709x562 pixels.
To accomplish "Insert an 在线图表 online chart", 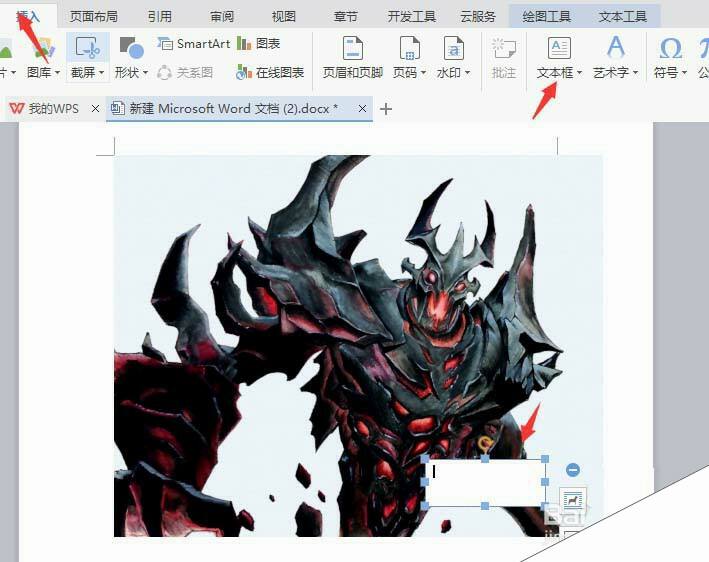I will [x=270, y=72].
